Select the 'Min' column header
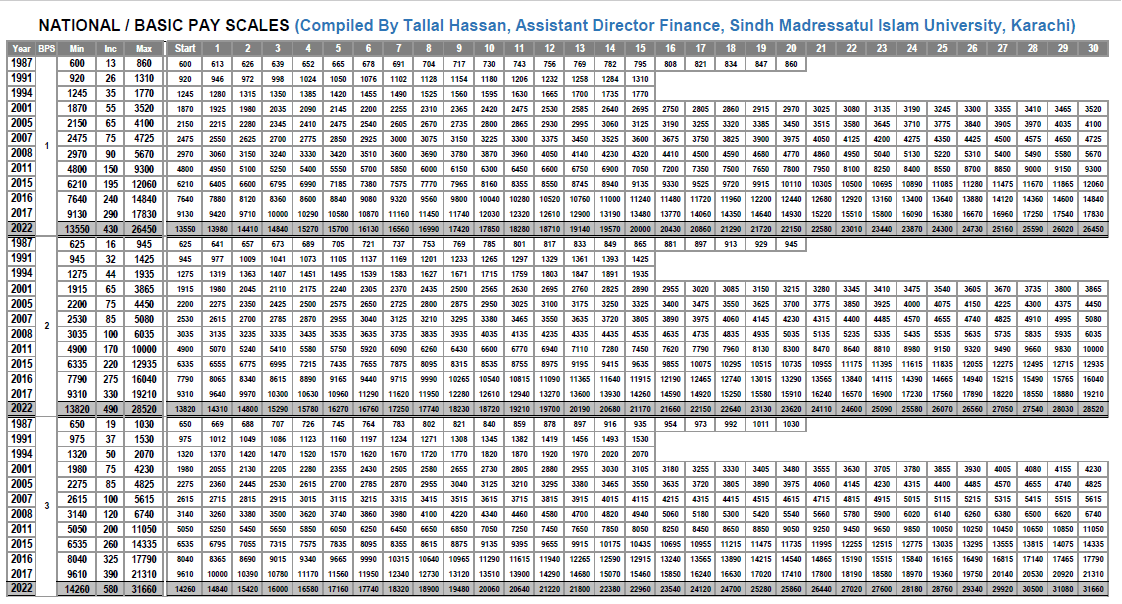1122x604 pixels. tap(77, 49)
